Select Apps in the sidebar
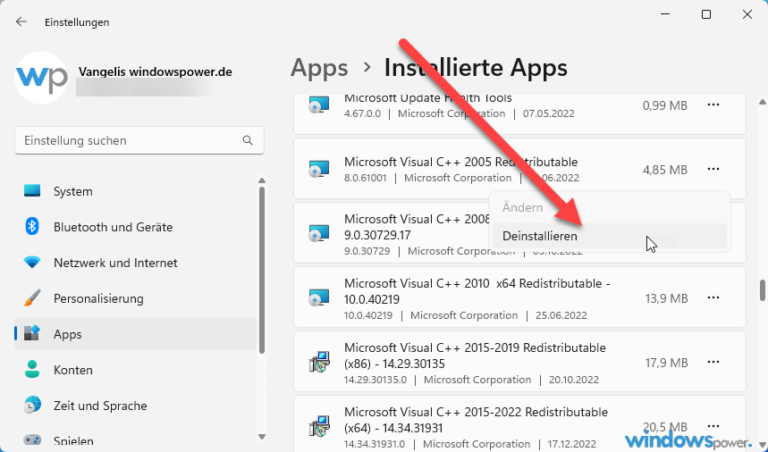 [x=136, y=334]
